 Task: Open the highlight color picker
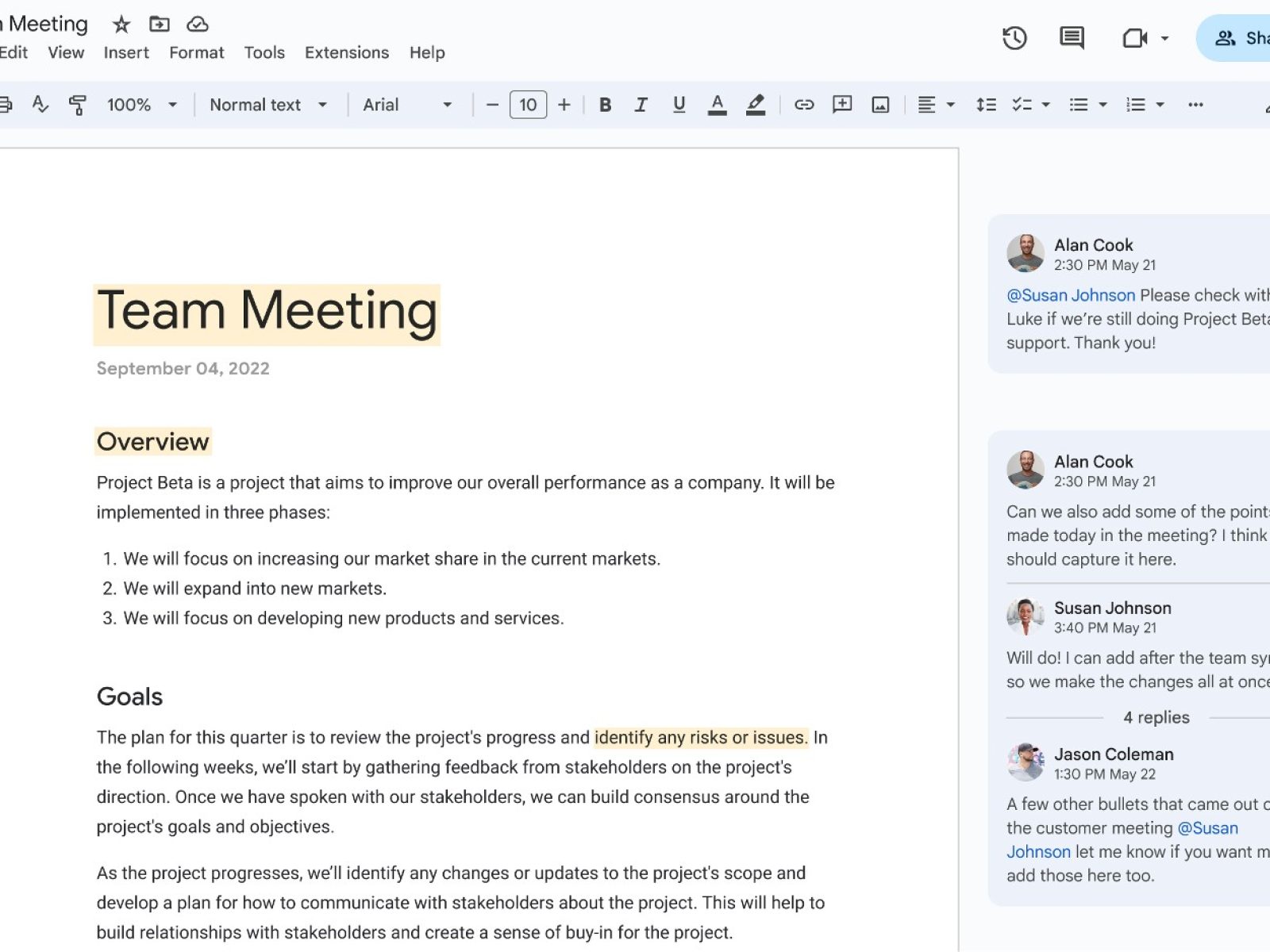coord(756,105)
